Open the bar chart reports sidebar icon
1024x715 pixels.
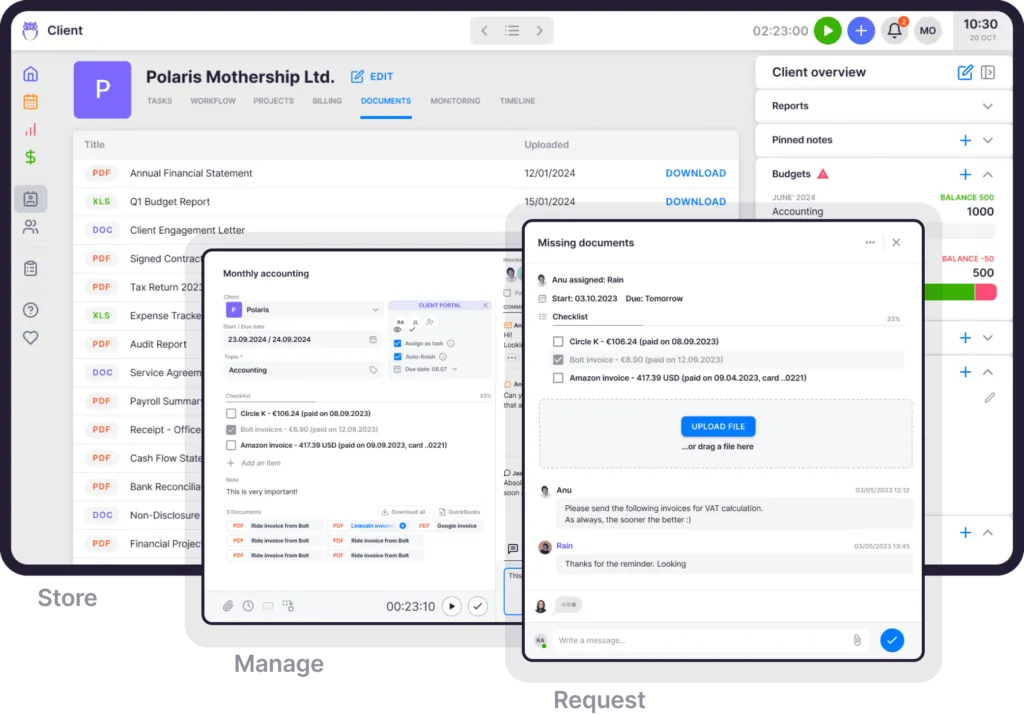31,129
